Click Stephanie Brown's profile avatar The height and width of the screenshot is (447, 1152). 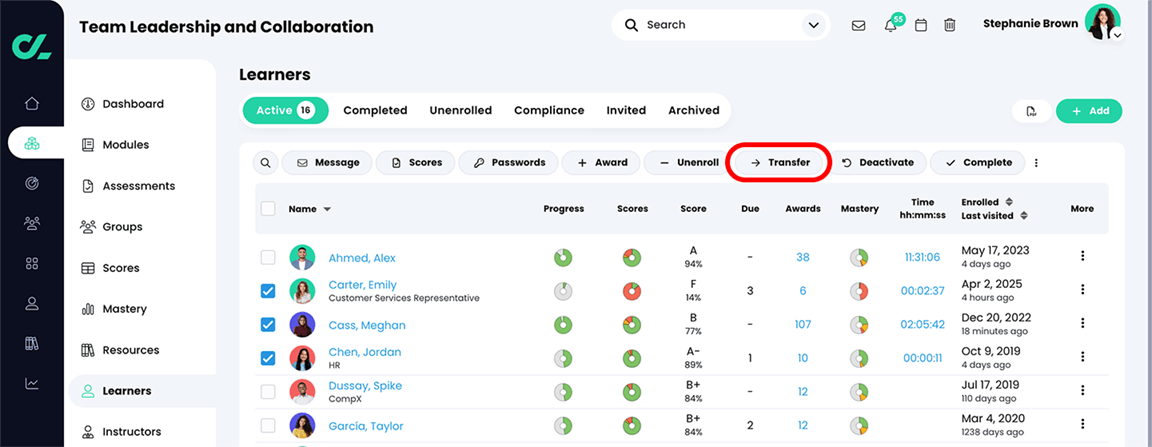pos(1102,22)
